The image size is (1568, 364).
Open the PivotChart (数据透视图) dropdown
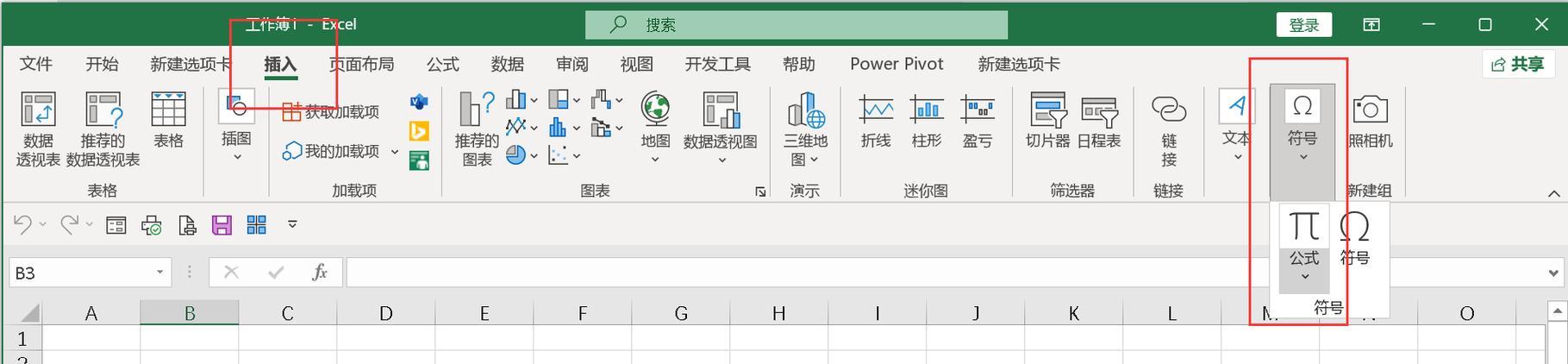pos(721,127)
